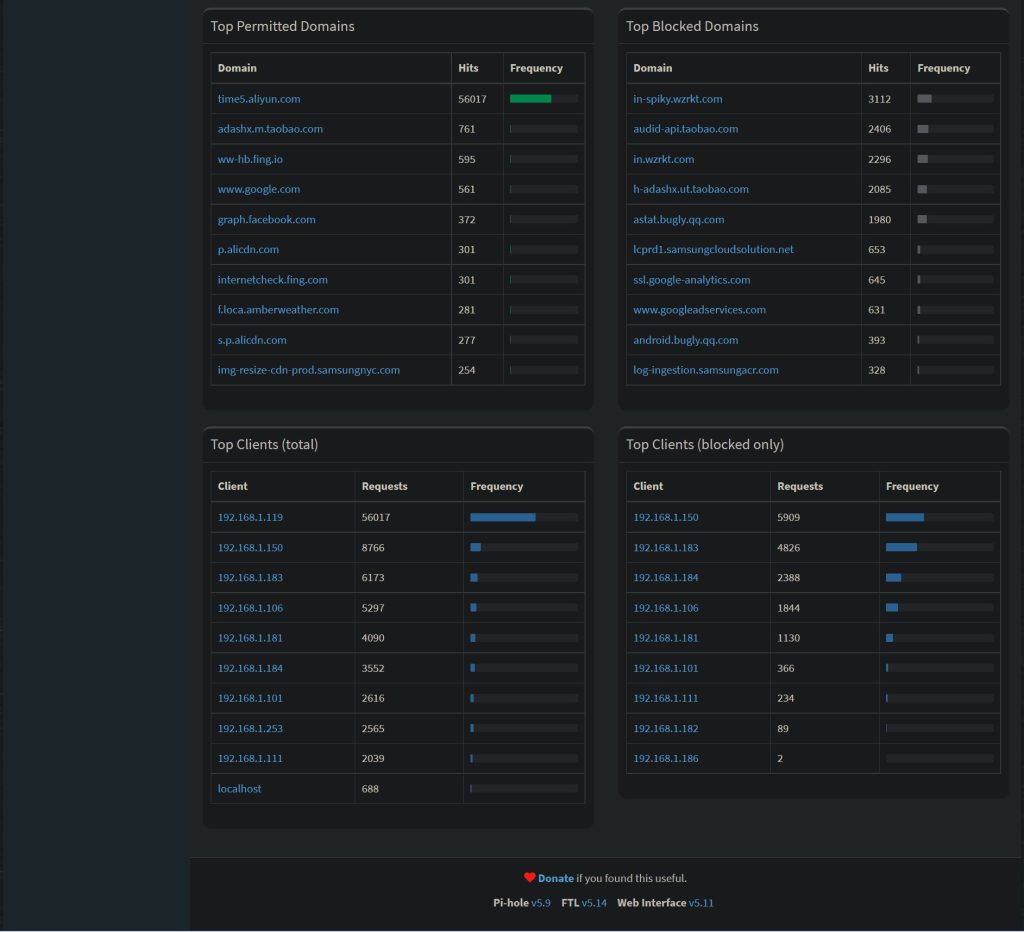Open the Donate link in footer
This screenshot has height=932, width=1024.
point(555,878)
